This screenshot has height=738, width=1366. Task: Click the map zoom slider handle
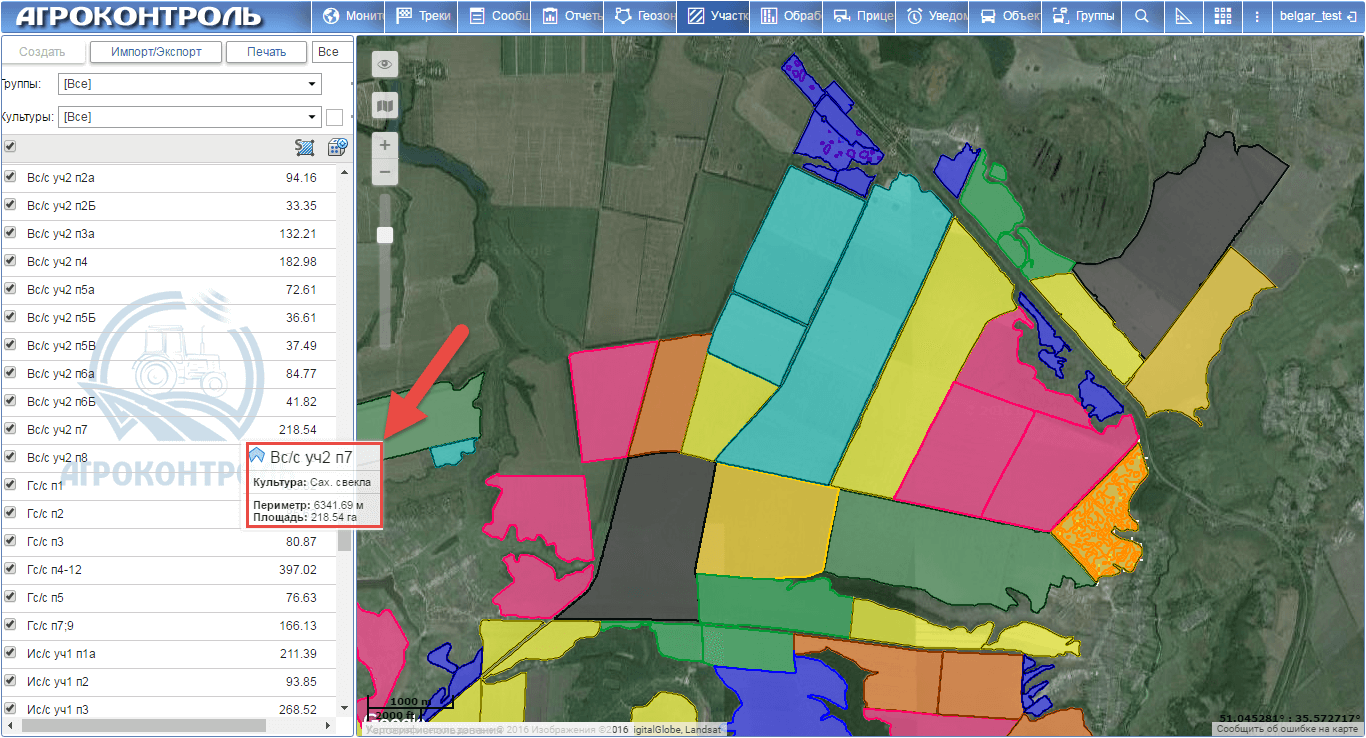(x=385, y=235)
